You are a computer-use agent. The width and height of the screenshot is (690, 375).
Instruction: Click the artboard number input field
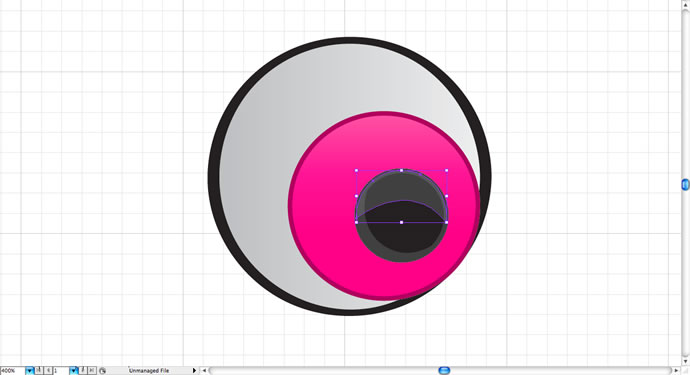point(61,371)
